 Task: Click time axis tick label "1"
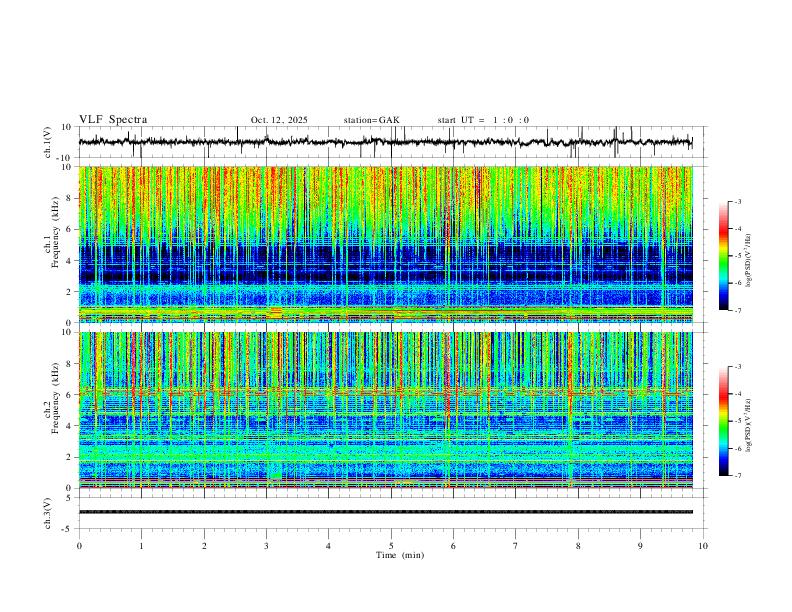[x=141, y=546]
